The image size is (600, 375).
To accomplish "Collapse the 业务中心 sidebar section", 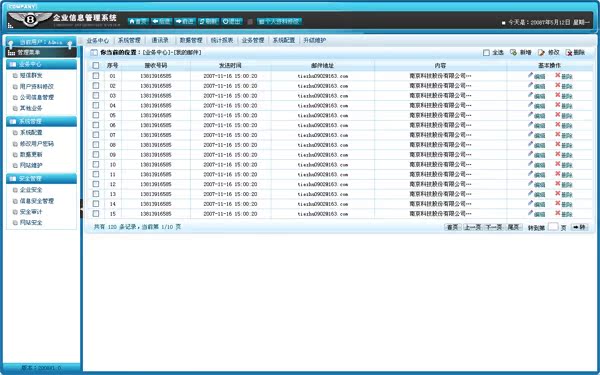I will [x=41, y=64].
